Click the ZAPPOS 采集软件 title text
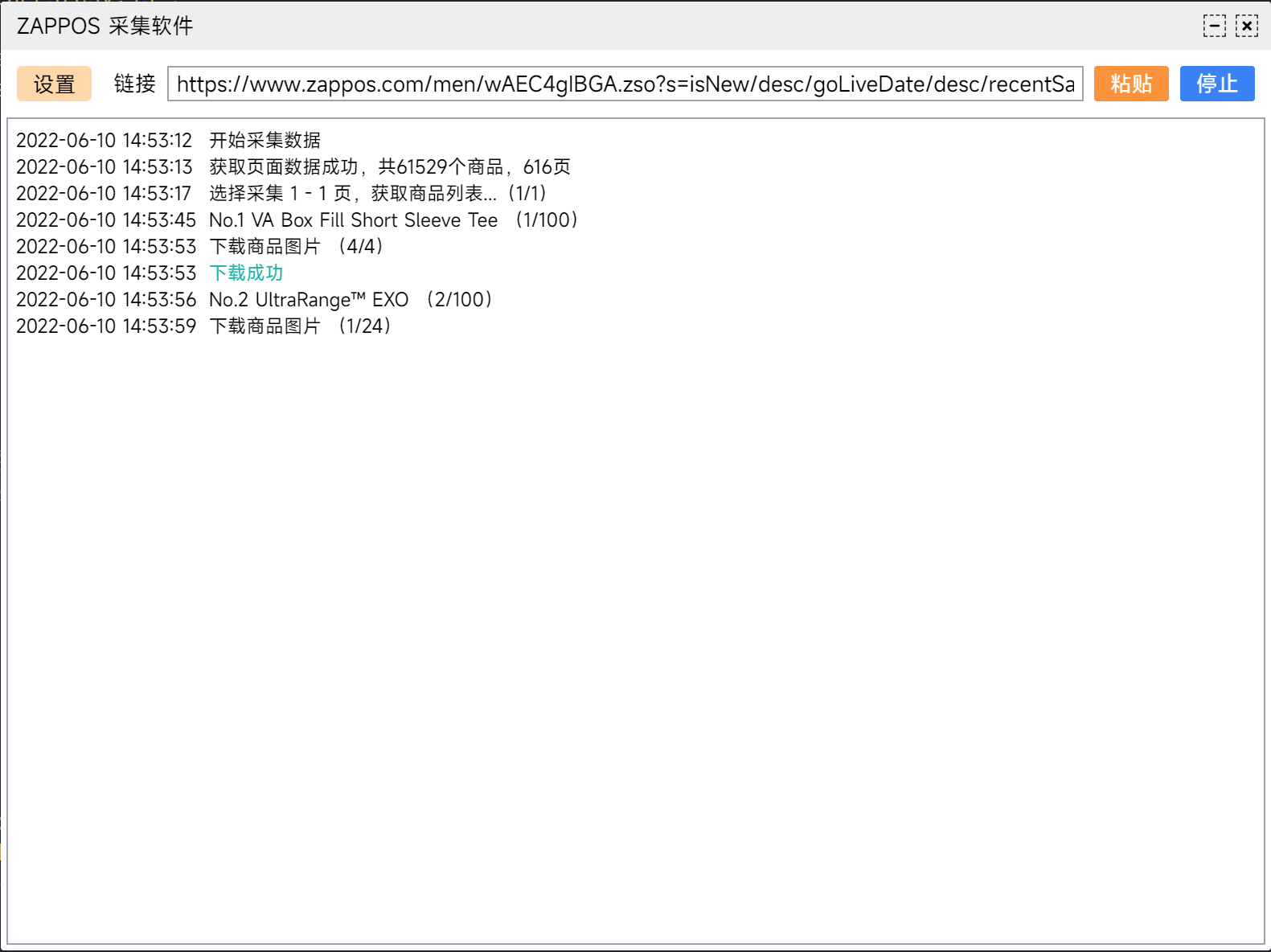1271x952 pixels. pyautogui.click(x=105, y=26)
